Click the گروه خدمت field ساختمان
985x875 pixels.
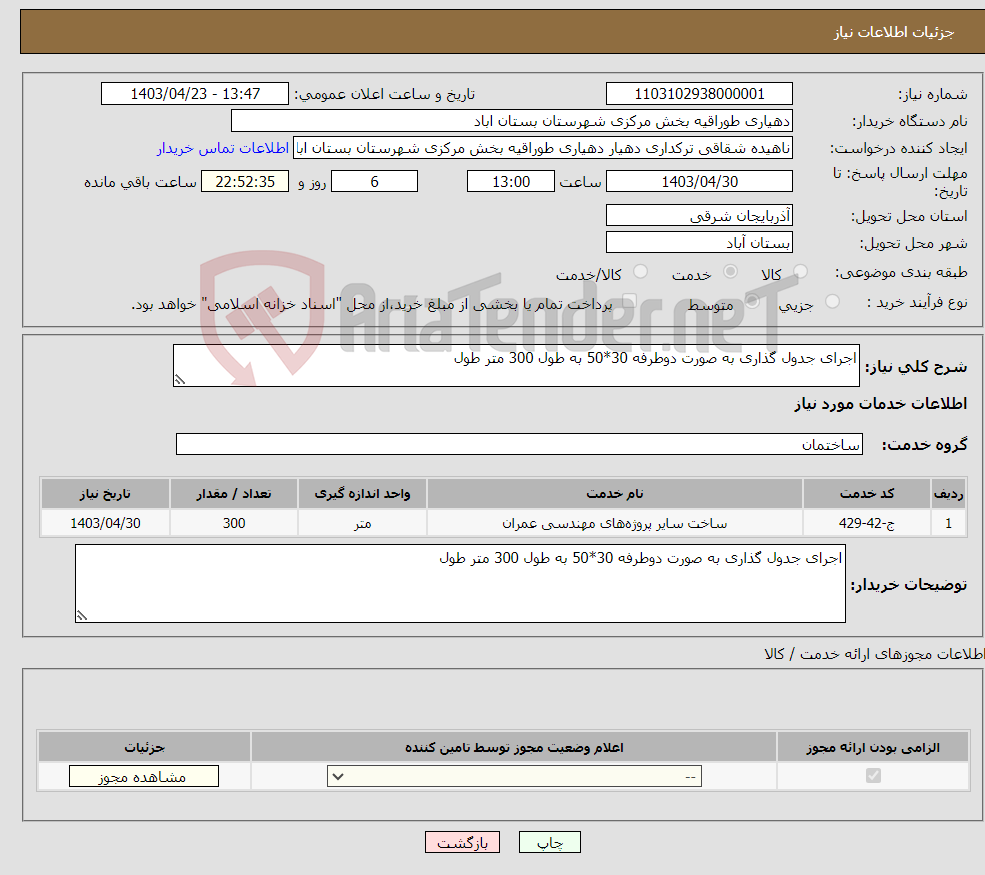click(x=519, y=444)
